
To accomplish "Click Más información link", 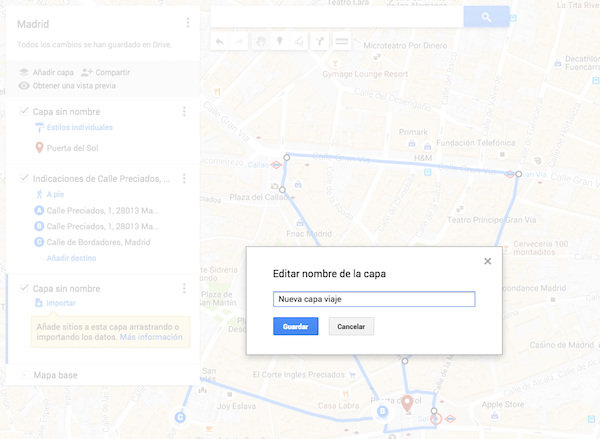I will pyautogui.click(x=151, y=337).
